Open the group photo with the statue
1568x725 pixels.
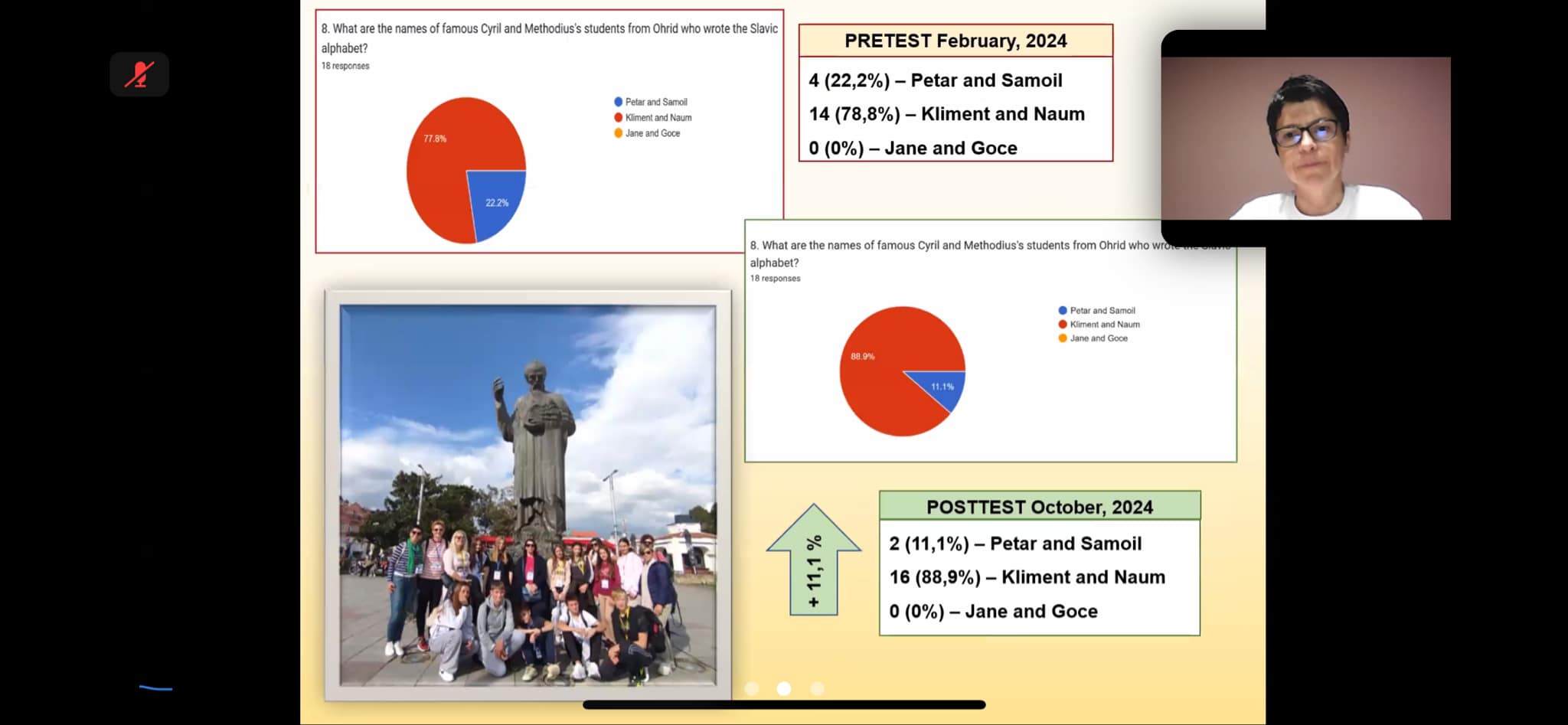tap(528, 495)
